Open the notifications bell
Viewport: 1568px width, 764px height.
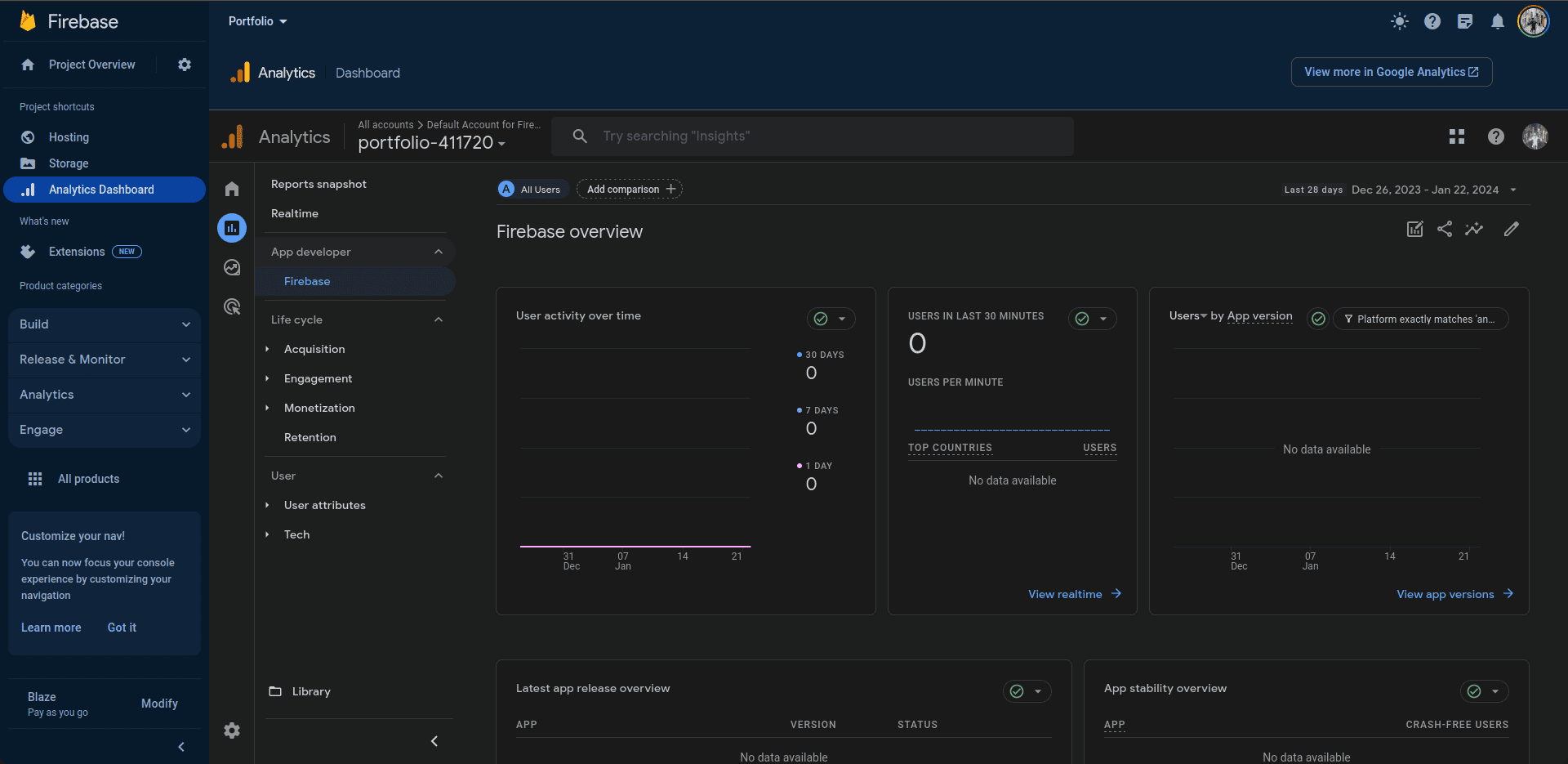[x=1497, y=22]
